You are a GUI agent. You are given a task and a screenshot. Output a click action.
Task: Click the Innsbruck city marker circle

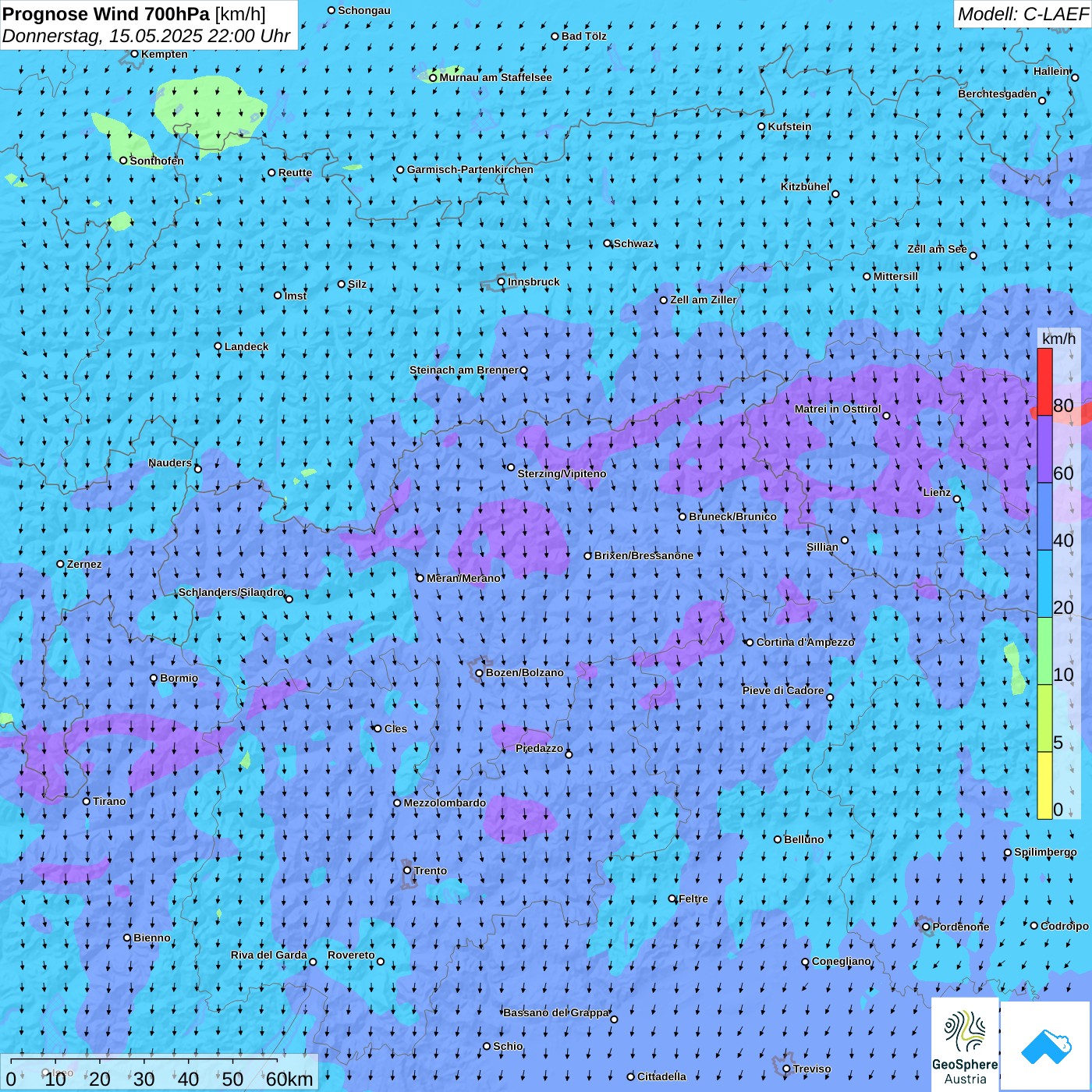(501, 282)
